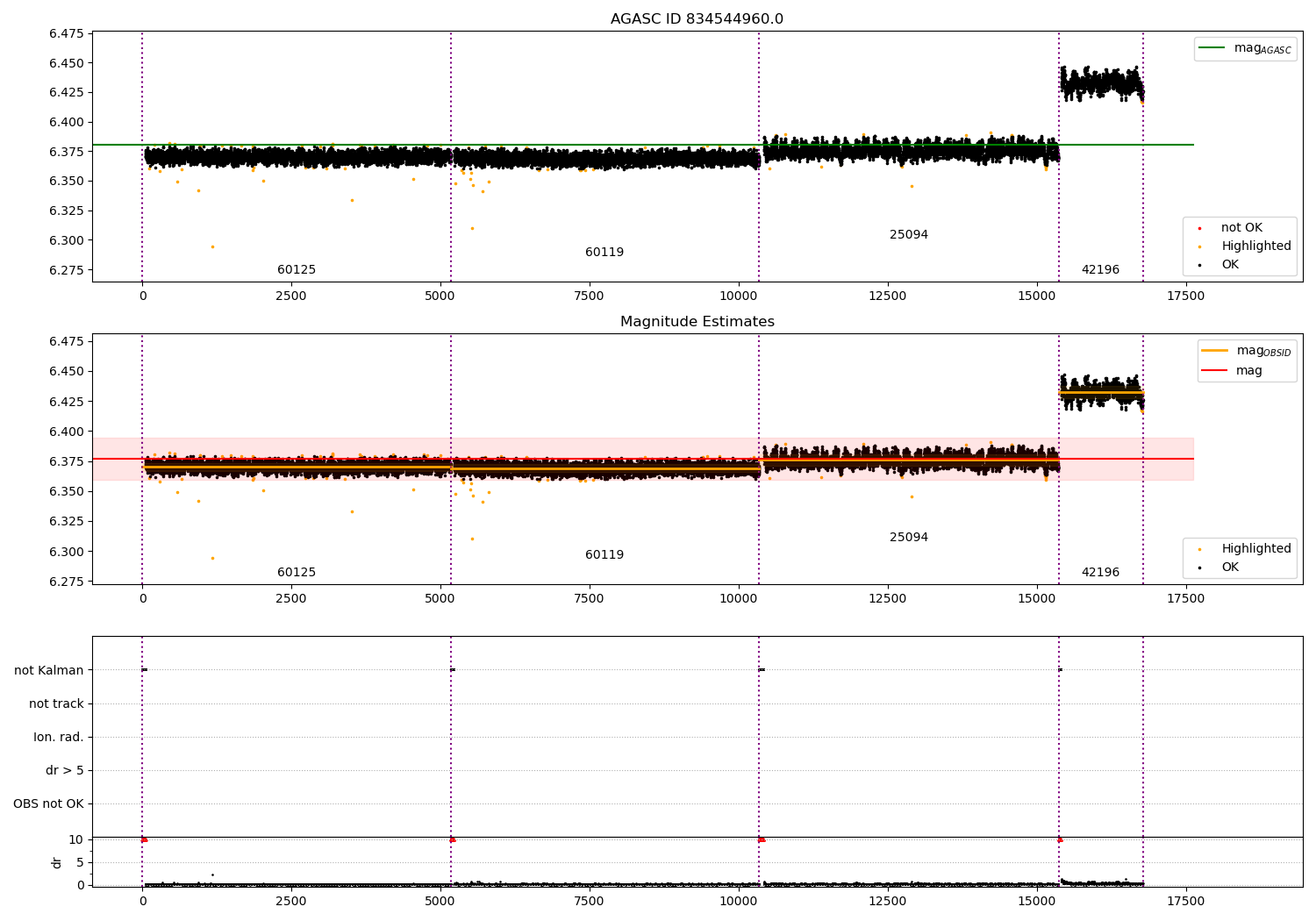Viewport: 1316px width, 921px height.
Task: Click the 'not Kalman' axis label
Action: 49,671
